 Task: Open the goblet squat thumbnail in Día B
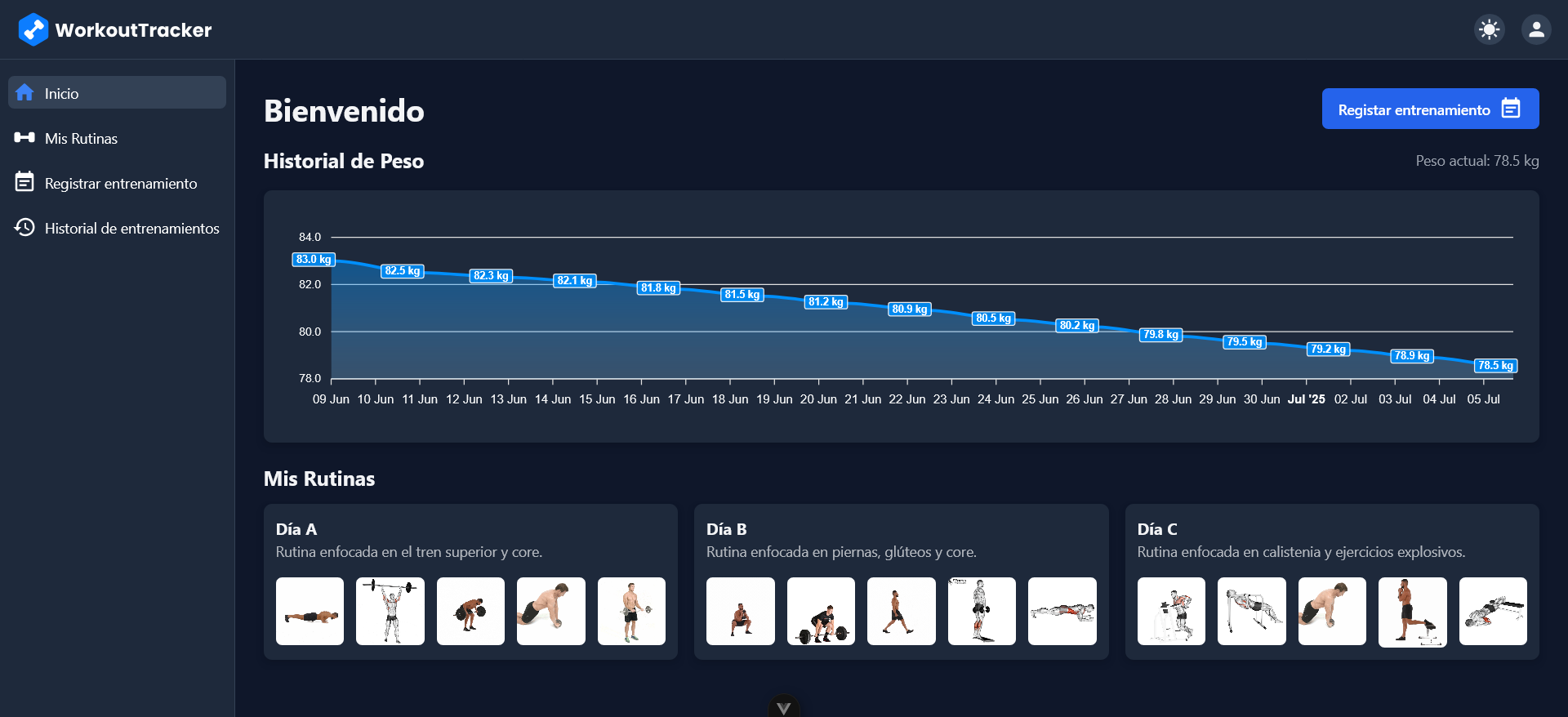741,612
